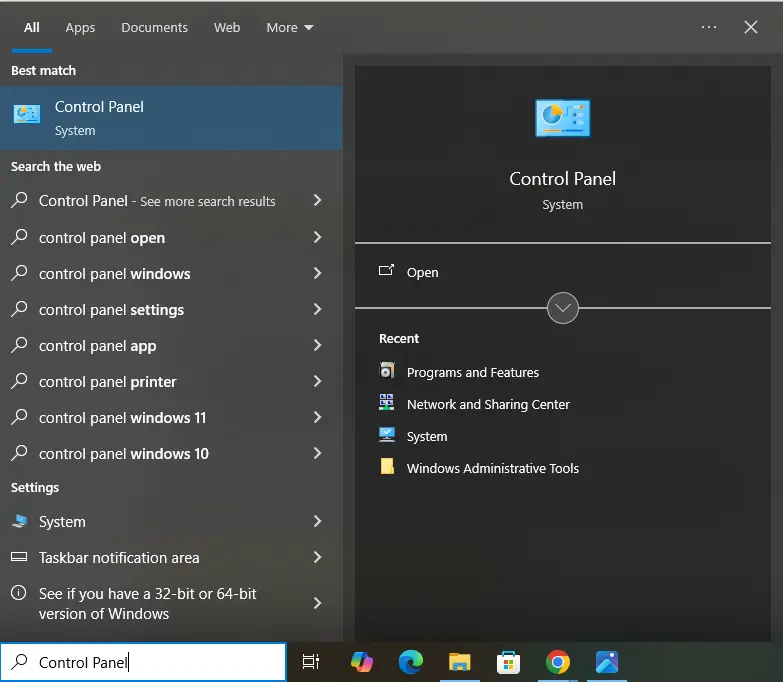This screenshot has height=682, width=783.
Task: Click the Open action text
Action: coord(422,273)
